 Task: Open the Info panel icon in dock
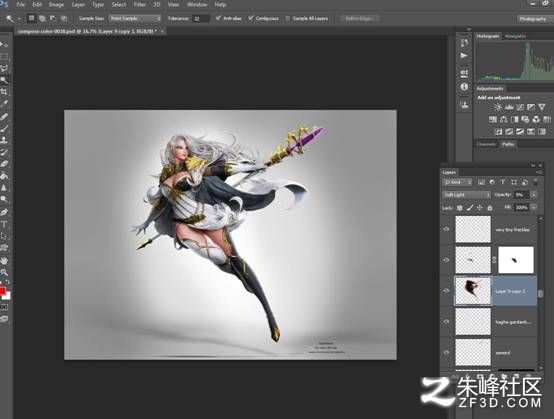464,87
